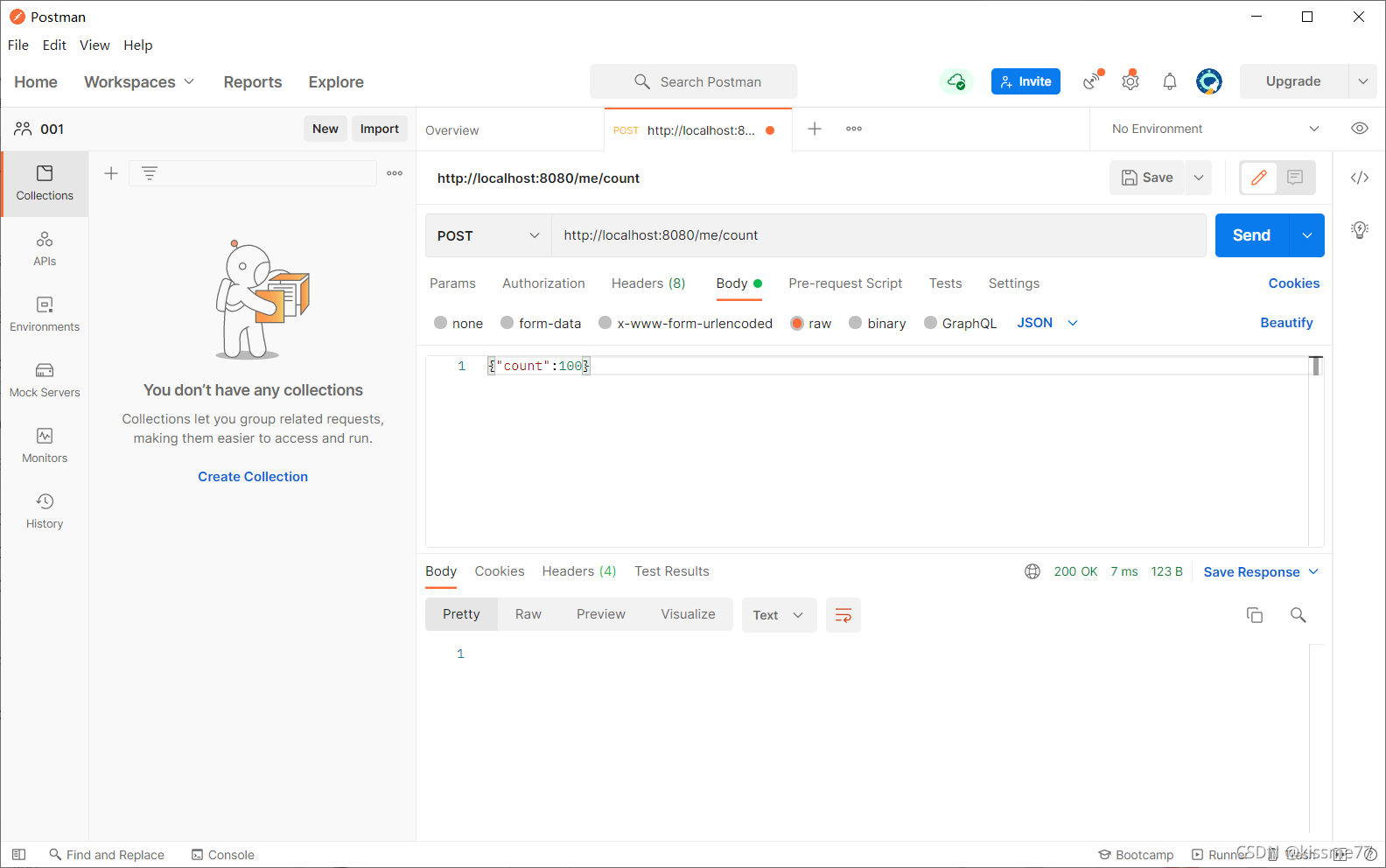The image size is (1386, 868).
Task: Open the No Environment selector
Action: tap(1214, 129)
